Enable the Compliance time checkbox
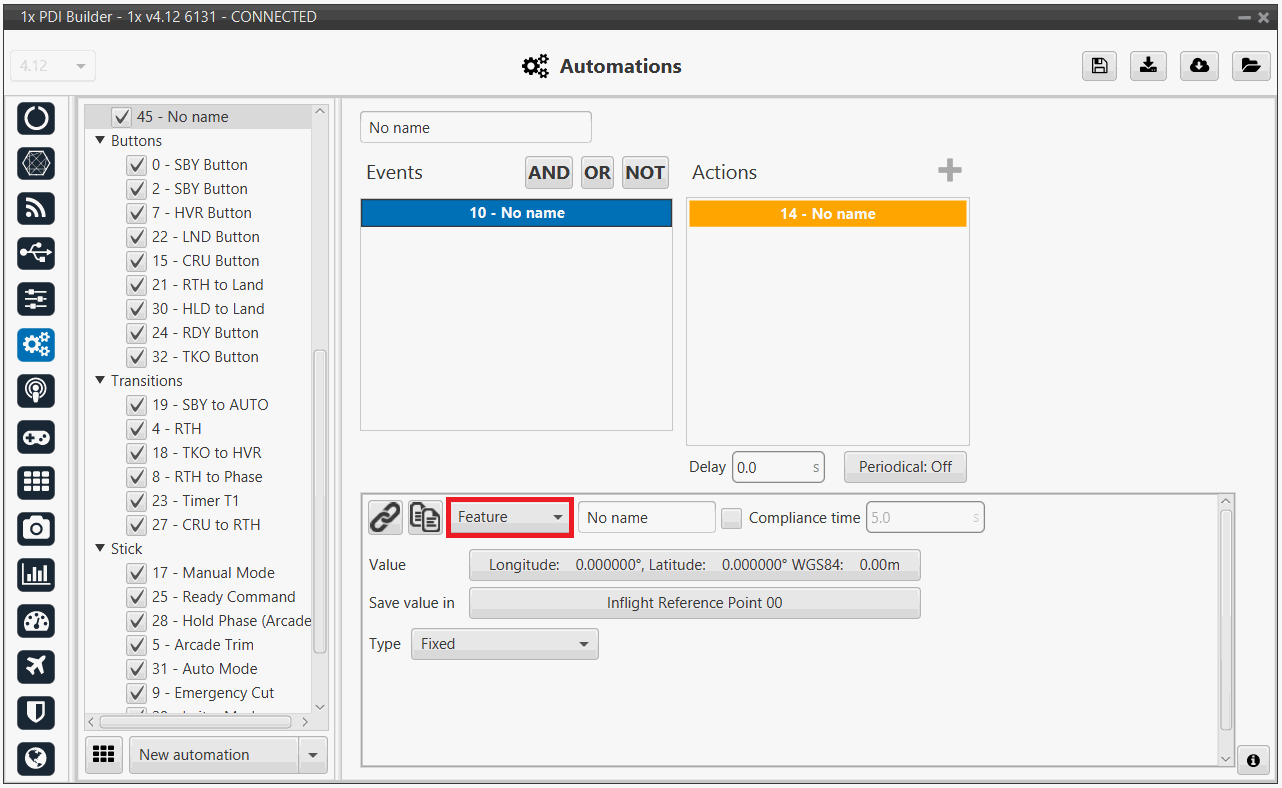 (x=732, y=518)
